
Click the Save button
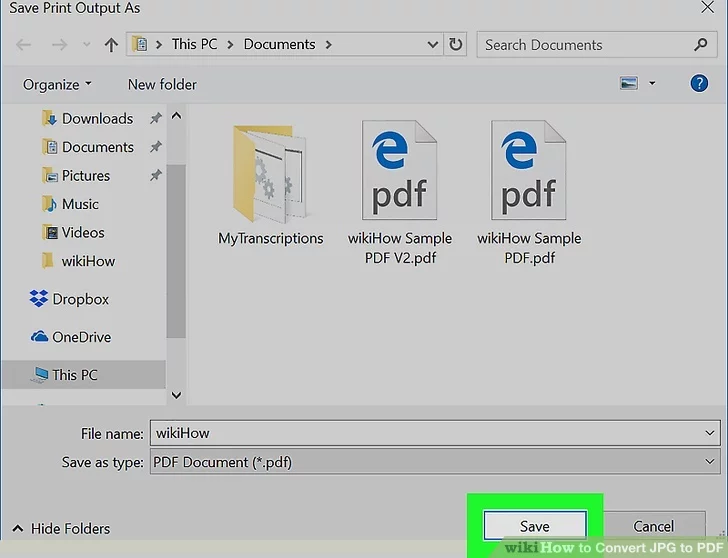click(x=534, y=526)
